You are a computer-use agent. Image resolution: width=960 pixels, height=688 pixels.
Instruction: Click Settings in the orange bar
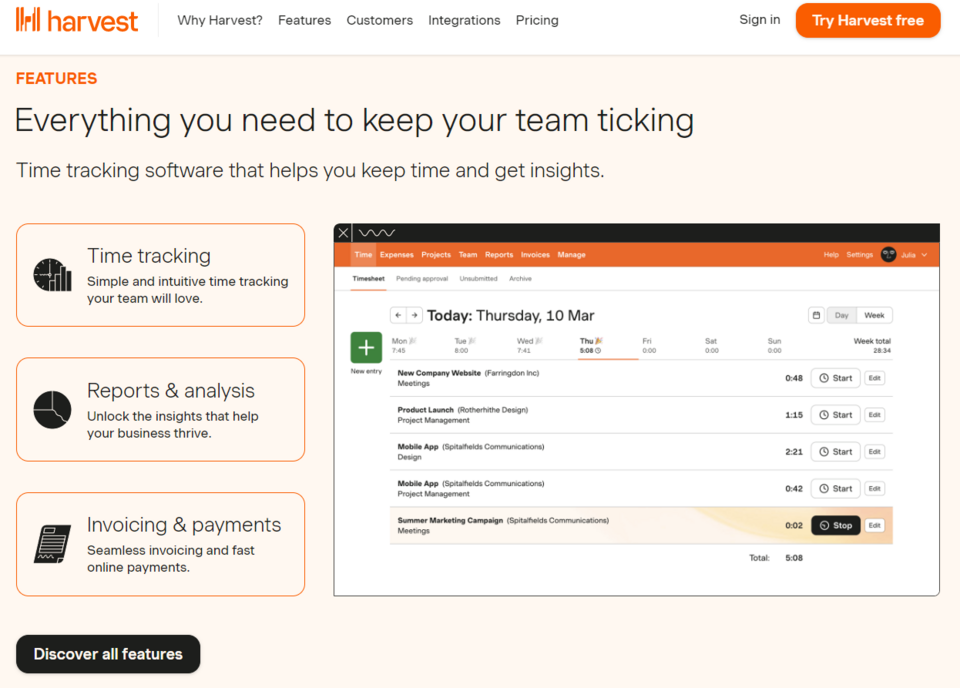tap(860, 255)
